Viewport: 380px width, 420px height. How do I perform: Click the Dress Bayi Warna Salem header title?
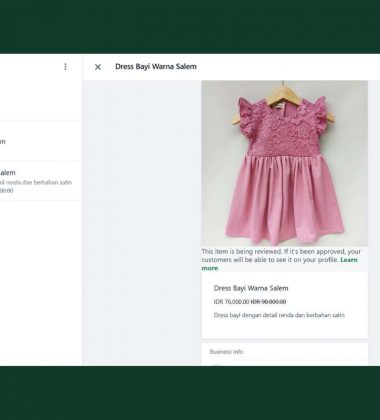[x=156, y=66]
